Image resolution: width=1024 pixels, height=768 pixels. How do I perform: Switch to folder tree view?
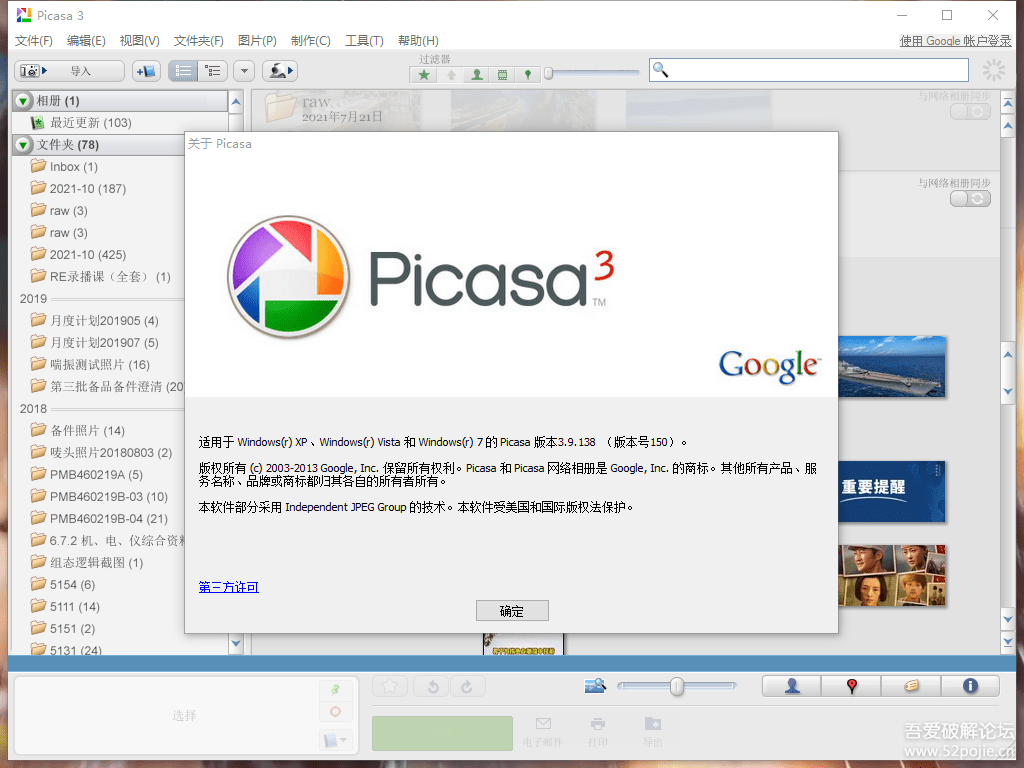click(213, 71)
